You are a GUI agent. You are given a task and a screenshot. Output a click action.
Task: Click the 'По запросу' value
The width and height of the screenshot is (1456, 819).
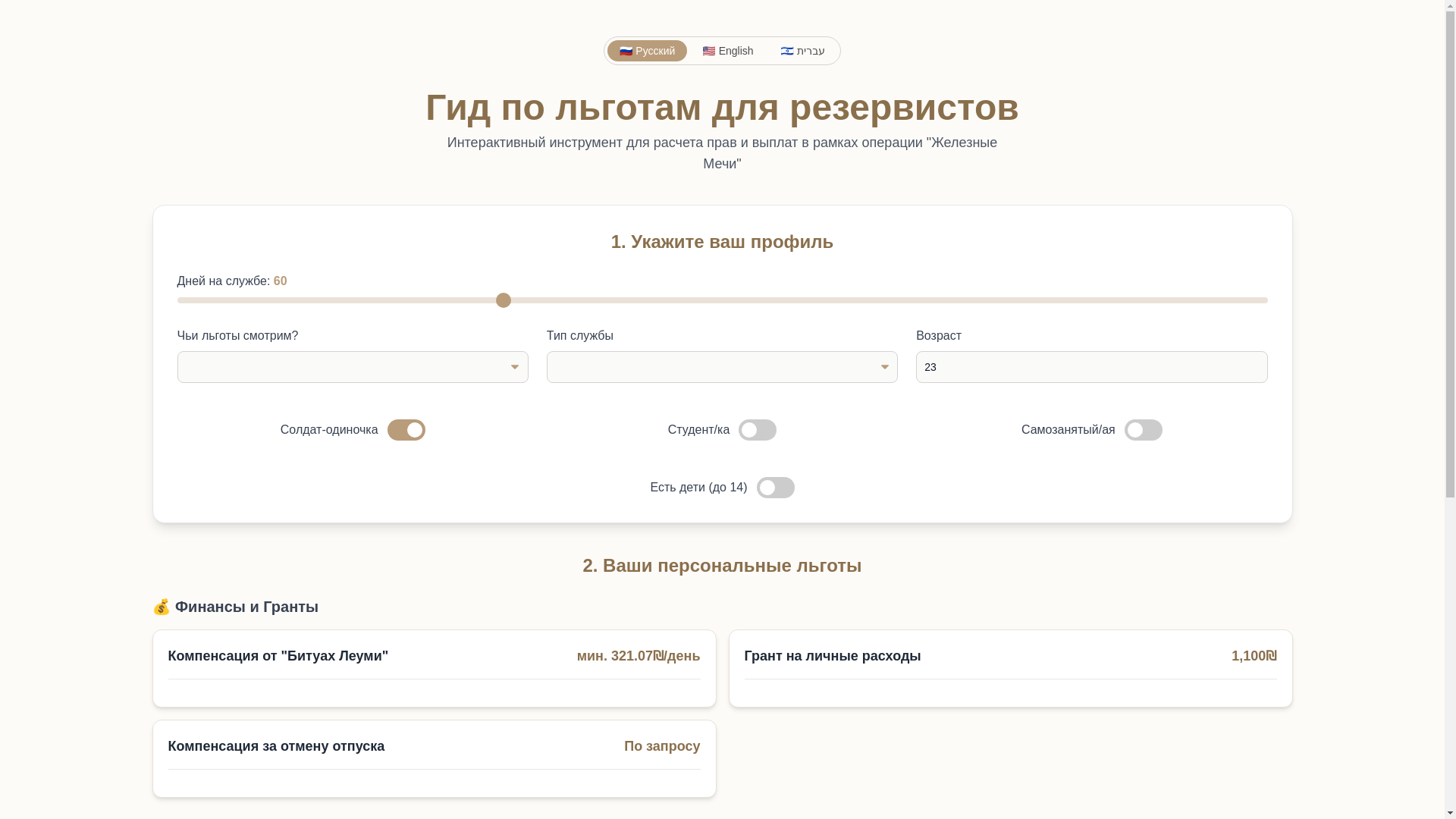(662, 746)
